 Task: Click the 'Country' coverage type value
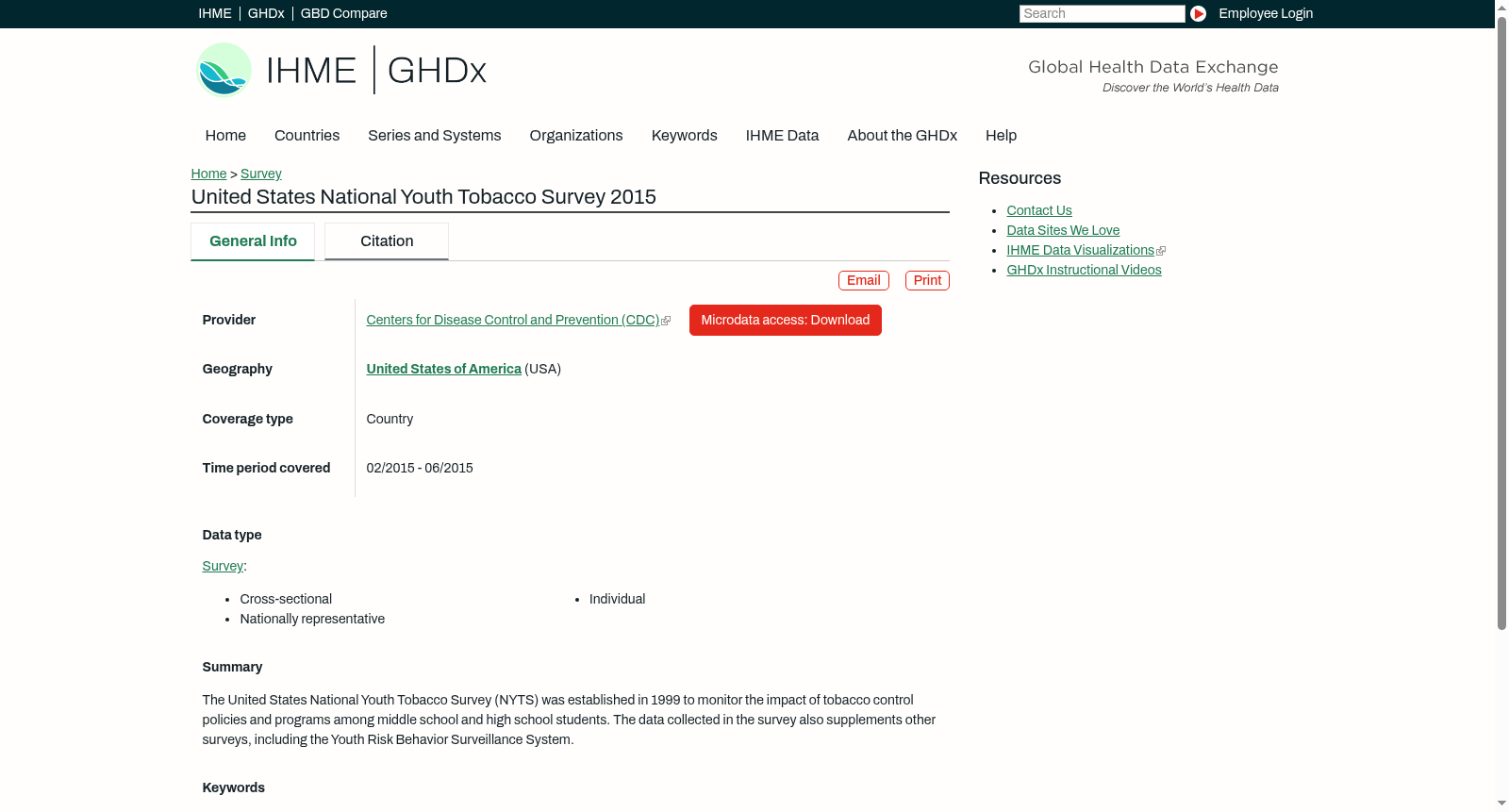pyautogui.click(x=390, y=420)
